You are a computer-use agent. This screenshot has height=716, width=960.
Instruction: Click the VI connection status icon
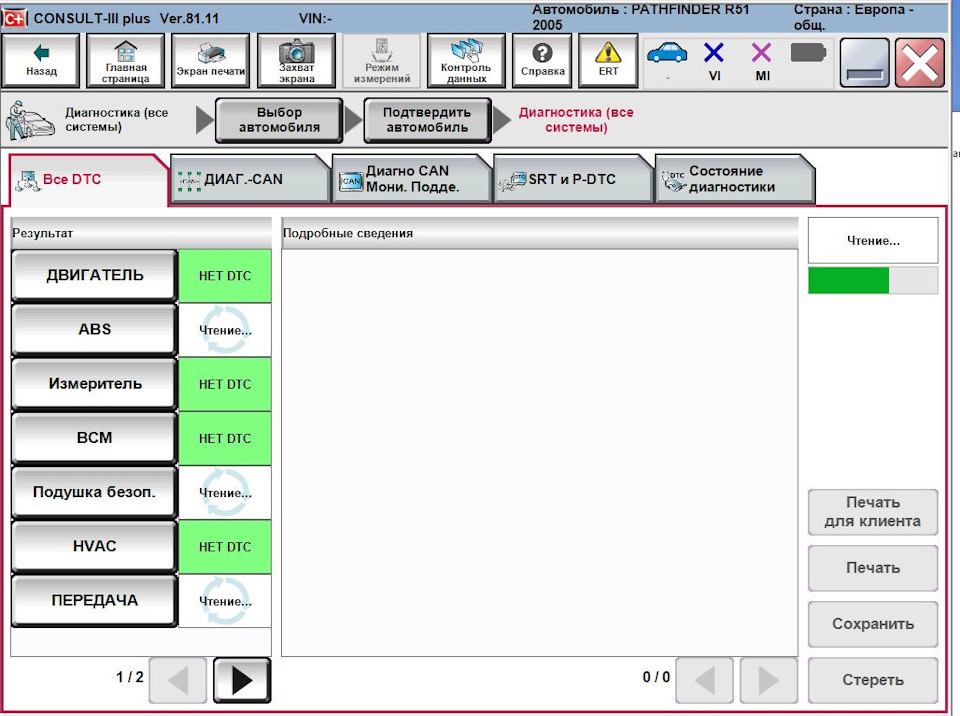(x=714, y=53)
